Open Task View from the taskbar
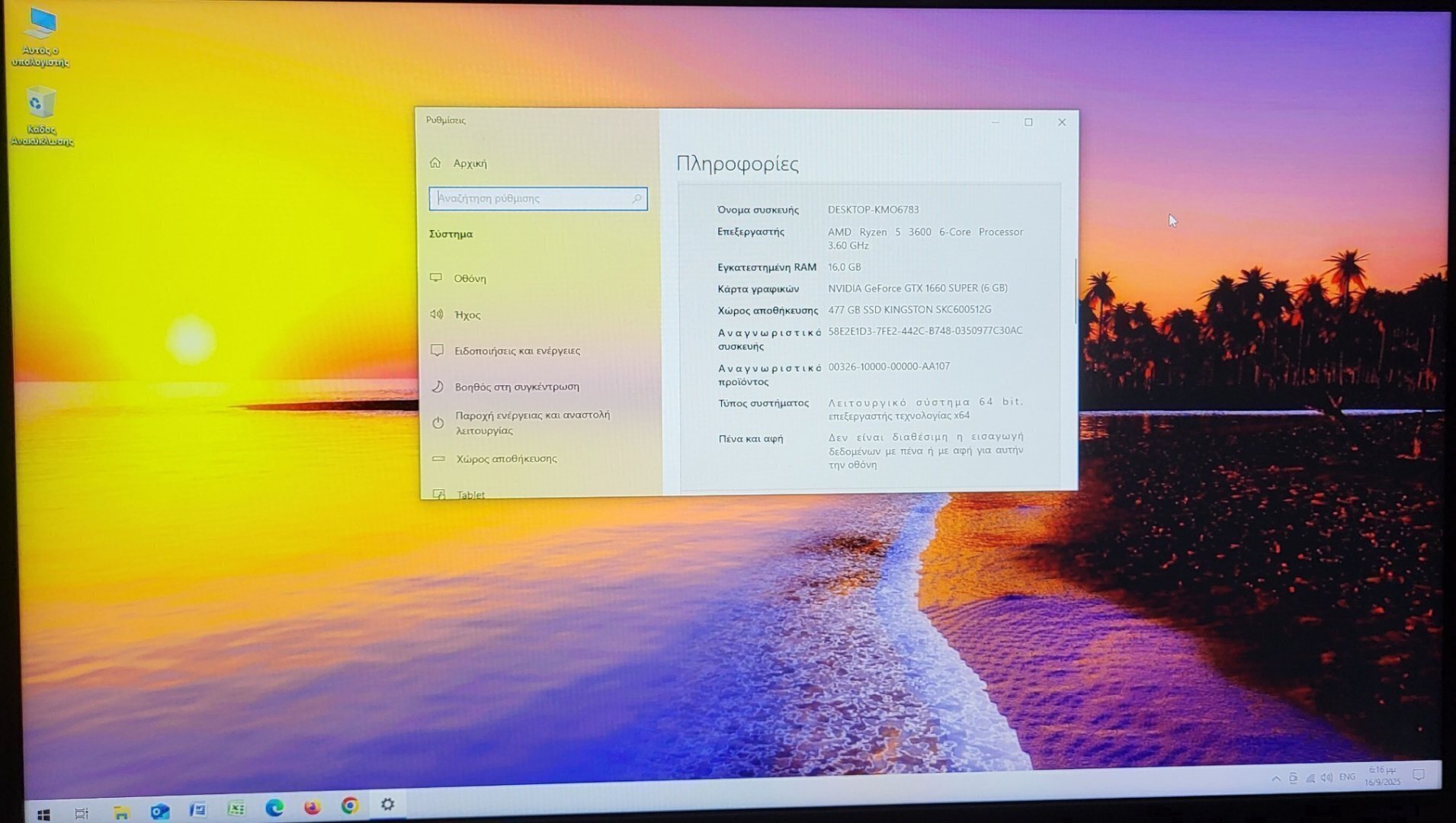 point(82,813)
